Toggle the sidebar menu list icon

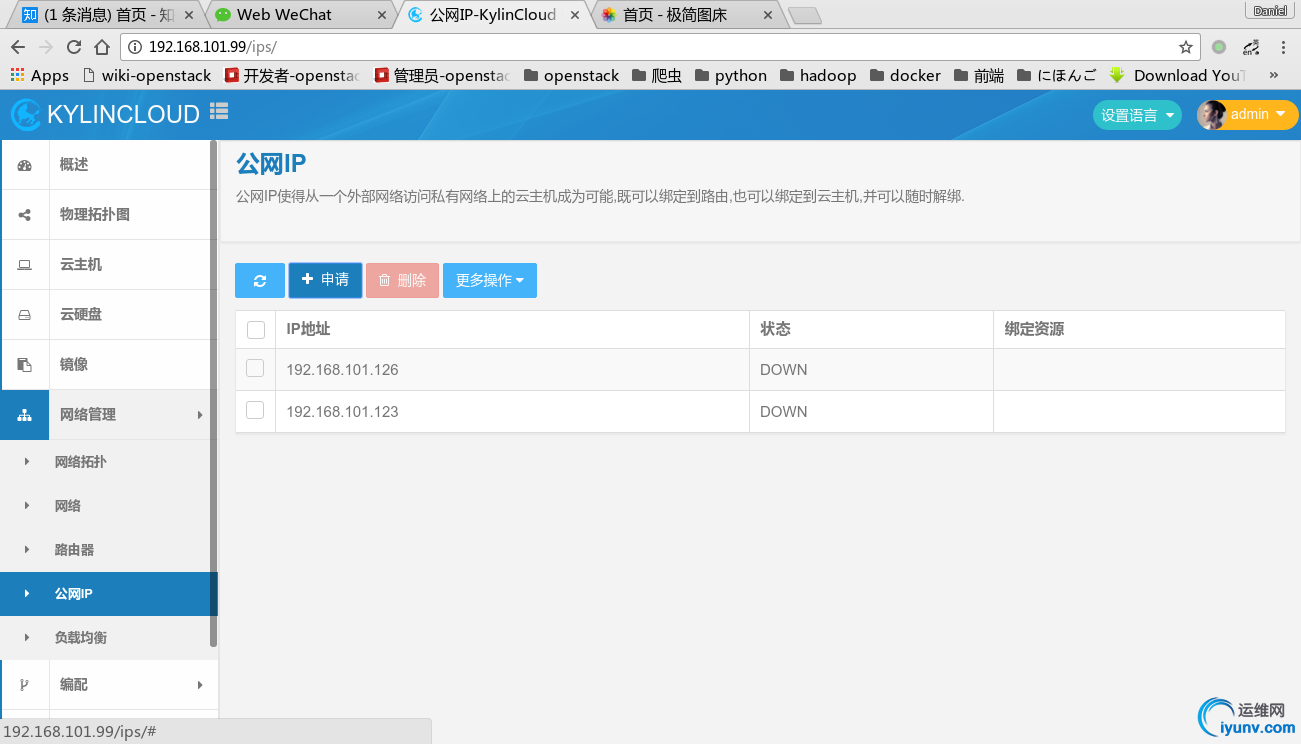(x=219, y=112)
